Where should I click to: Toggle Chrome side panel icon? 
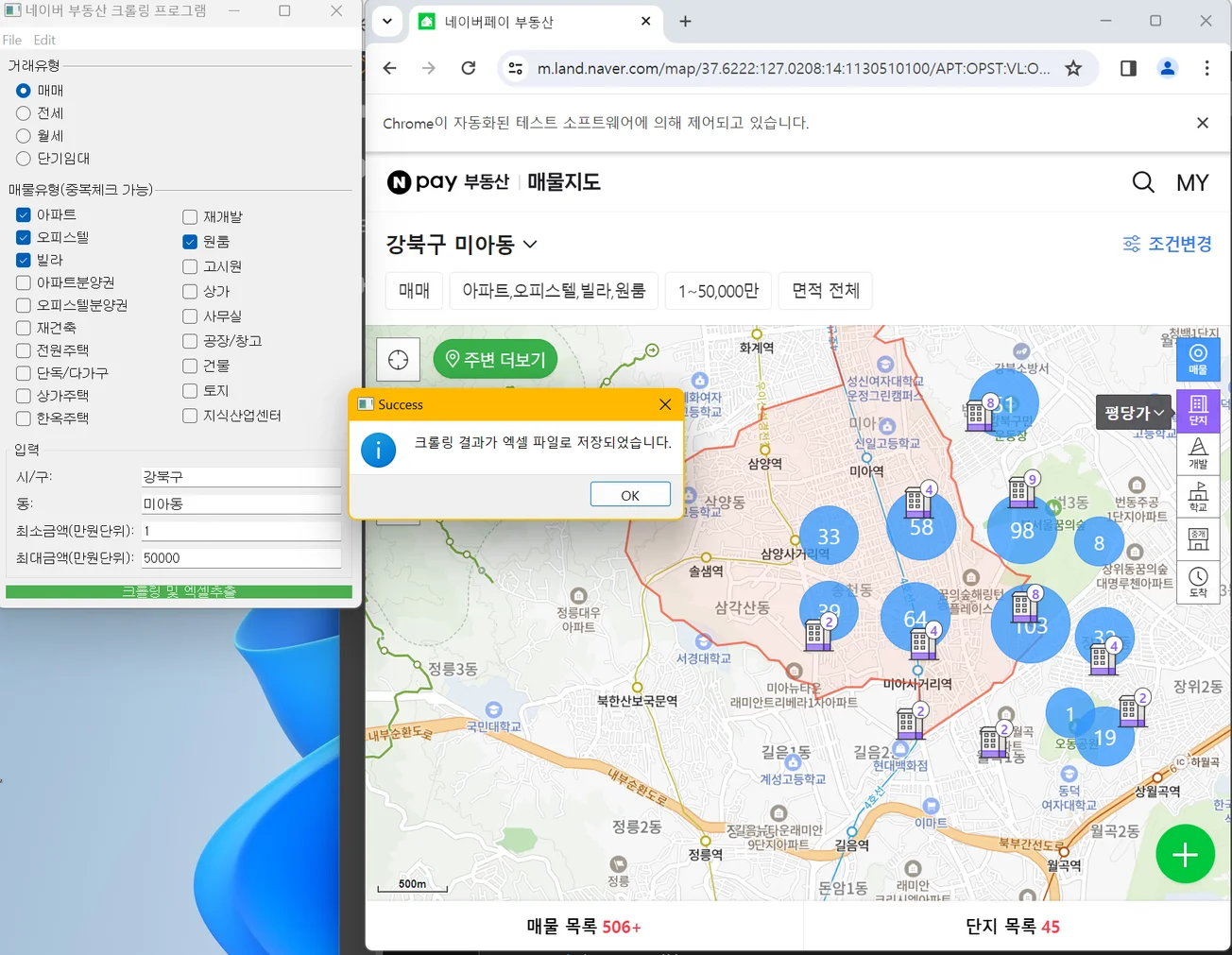[x=1128, y=68]
